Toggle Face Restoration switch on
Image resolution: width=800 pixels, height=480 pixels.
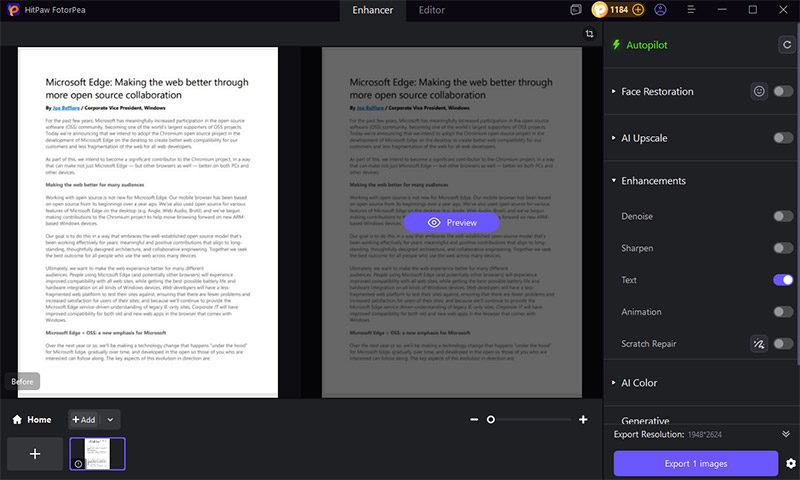click(x=783, y=91)
